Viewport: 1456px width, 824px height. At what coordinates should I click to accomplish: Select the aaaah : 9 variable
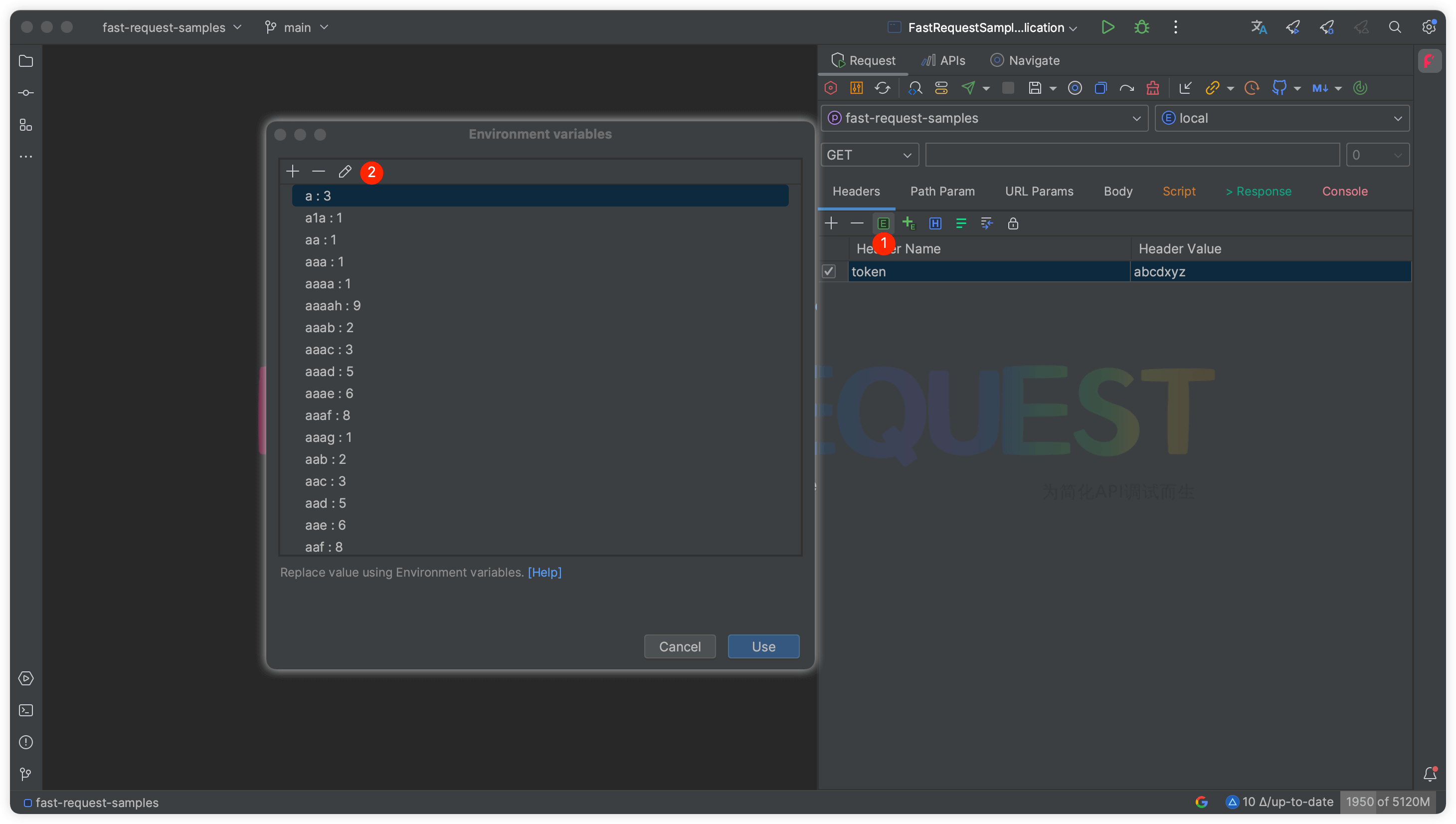pos(333,306)
